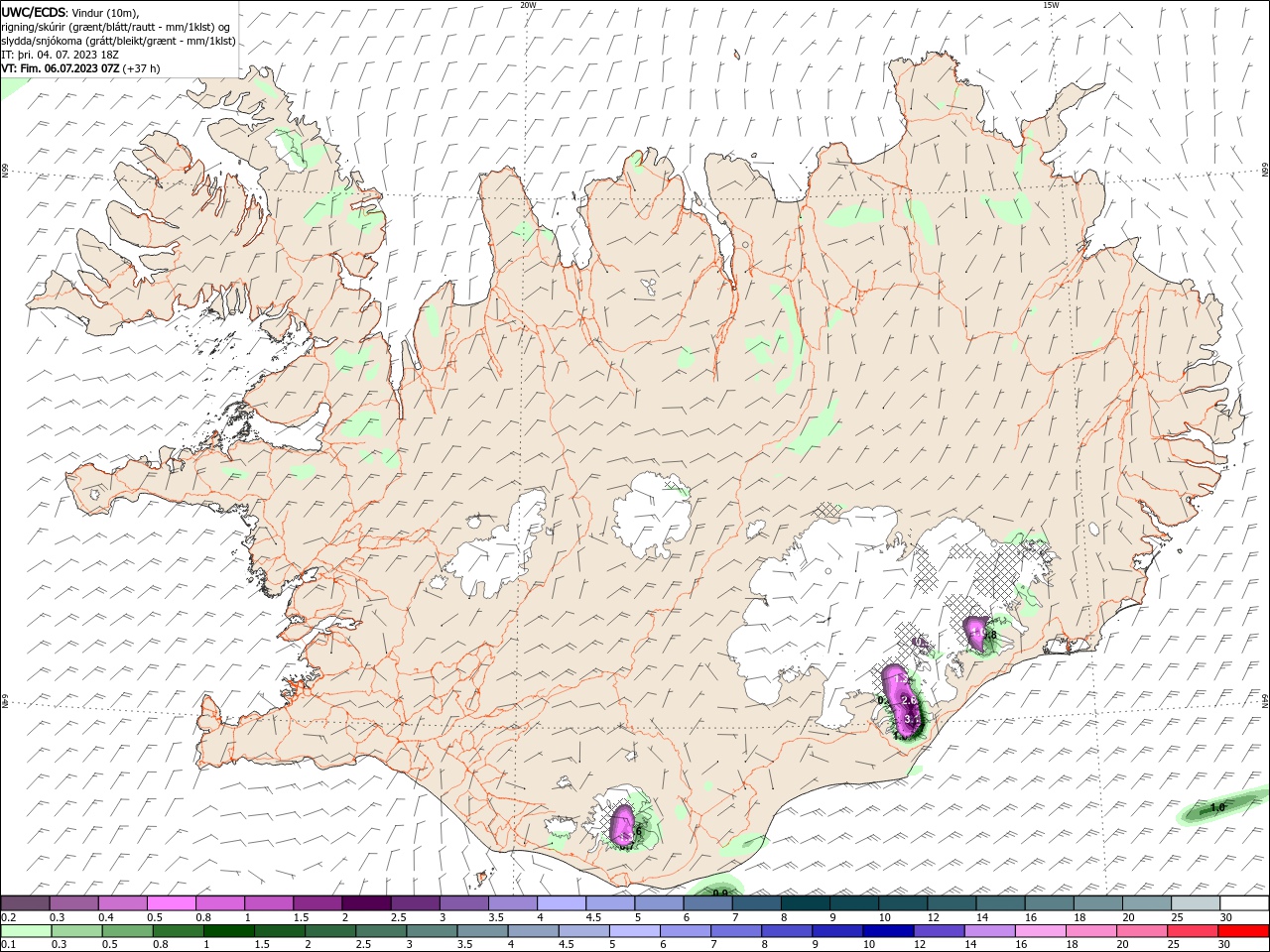This screenshot has height=952, width=1270.
Task: Click the rain legend label 0.1
Action: coord(8,946)
